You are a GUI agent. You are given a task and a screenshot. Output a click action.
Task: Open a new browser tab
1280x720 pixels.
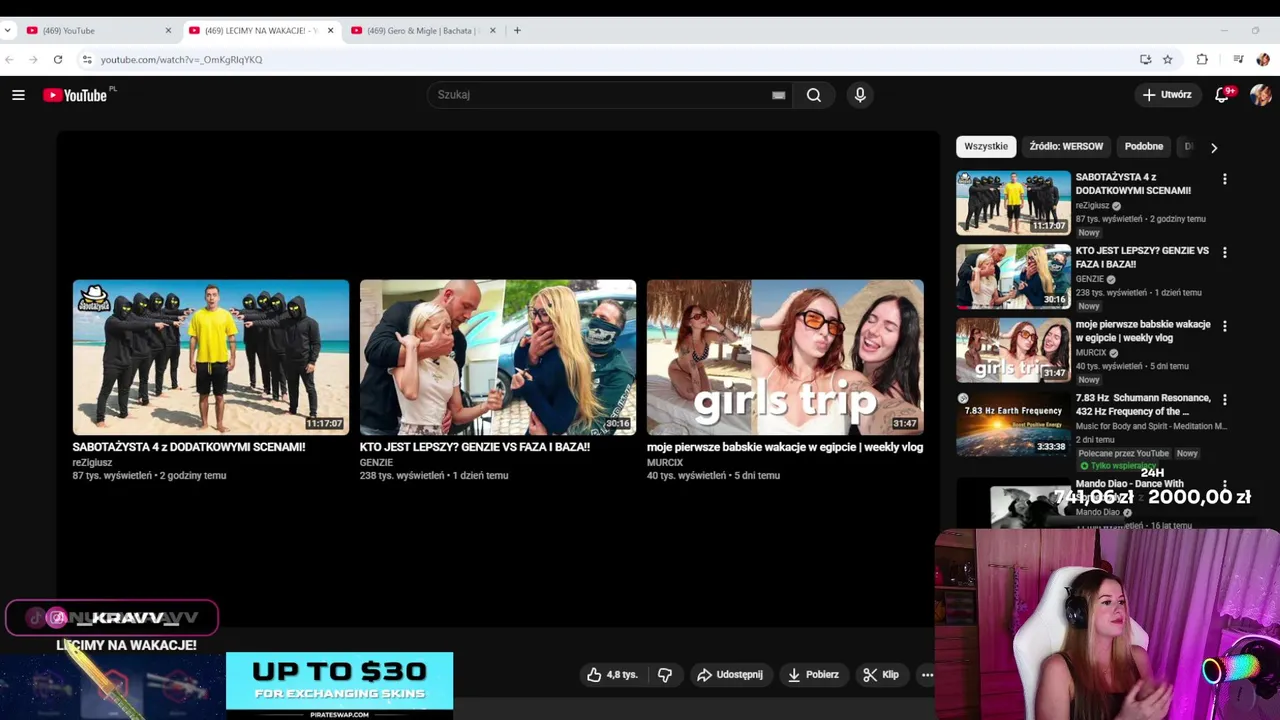517,30
